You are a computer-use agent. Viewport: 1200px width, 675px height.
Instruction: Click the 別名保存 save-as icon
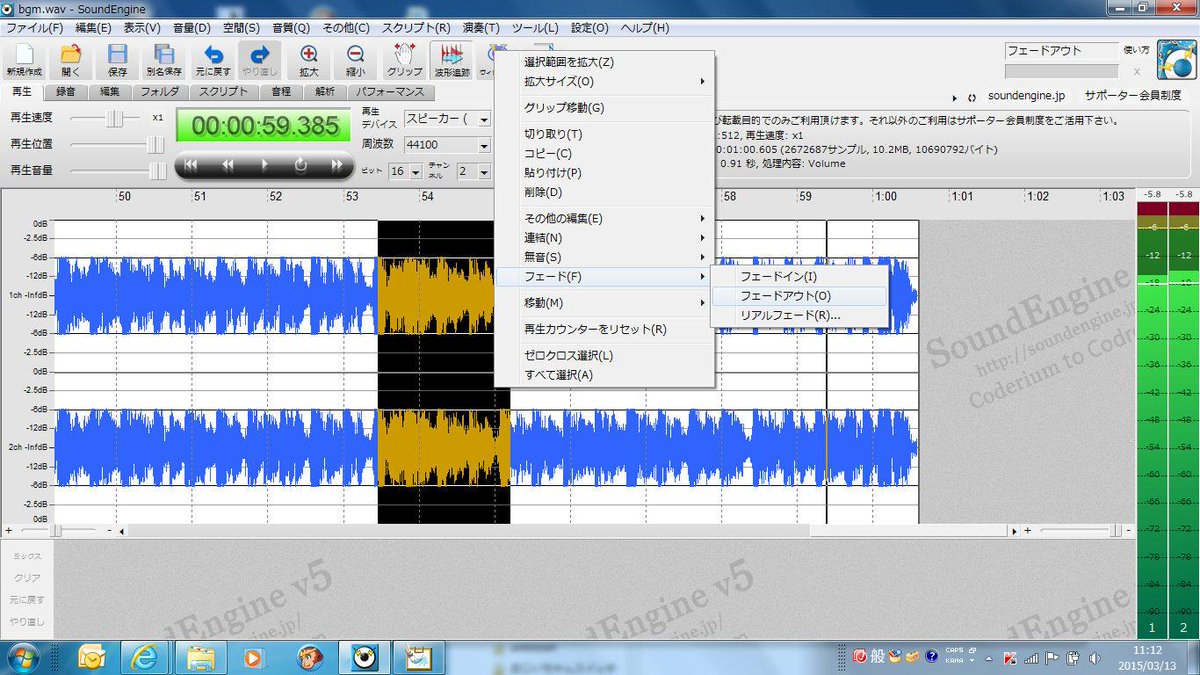pyautogui.click(x=164, y=60)
